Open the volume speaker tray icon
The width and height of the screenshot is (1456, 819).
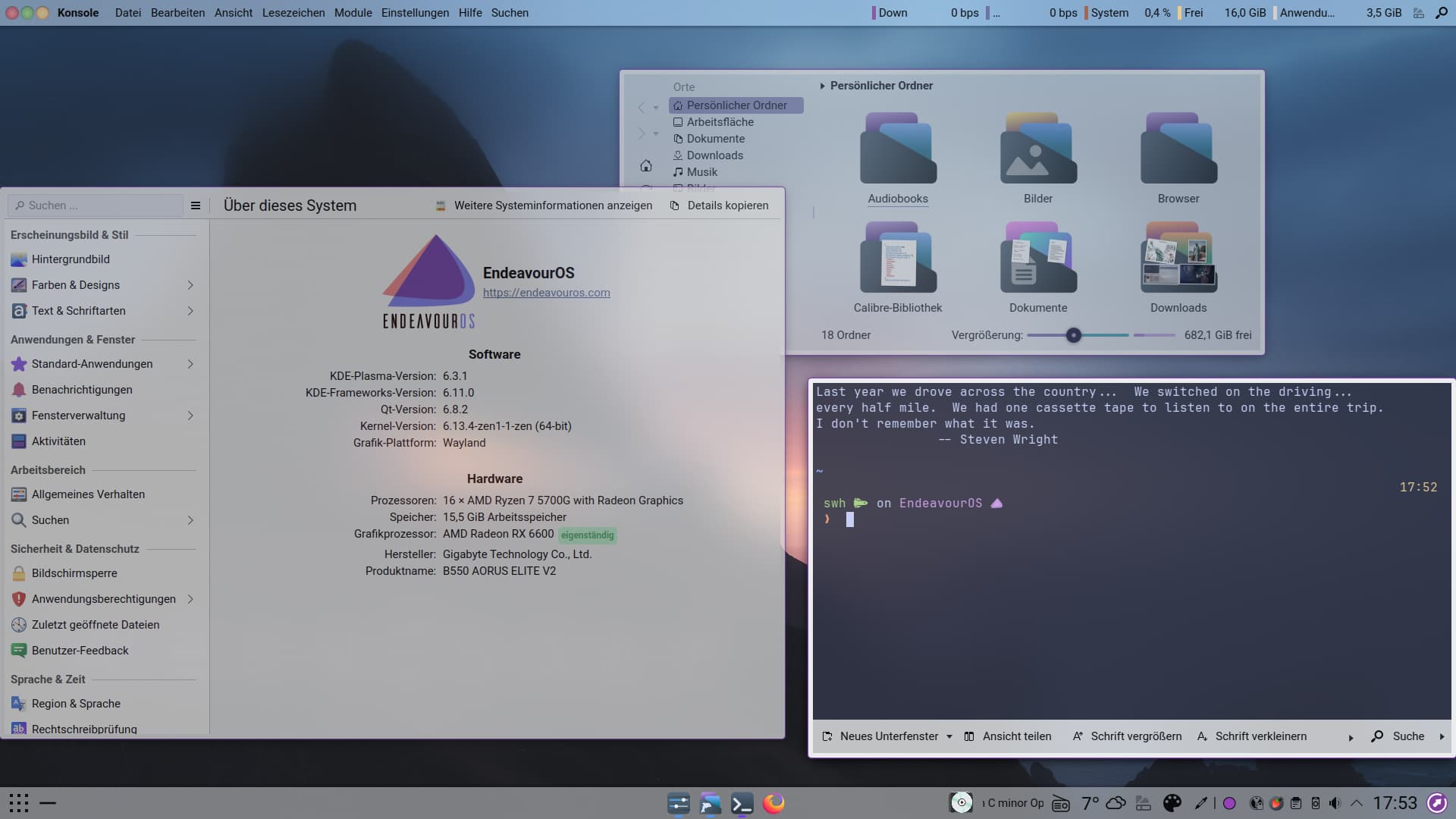coord(1335,803)
